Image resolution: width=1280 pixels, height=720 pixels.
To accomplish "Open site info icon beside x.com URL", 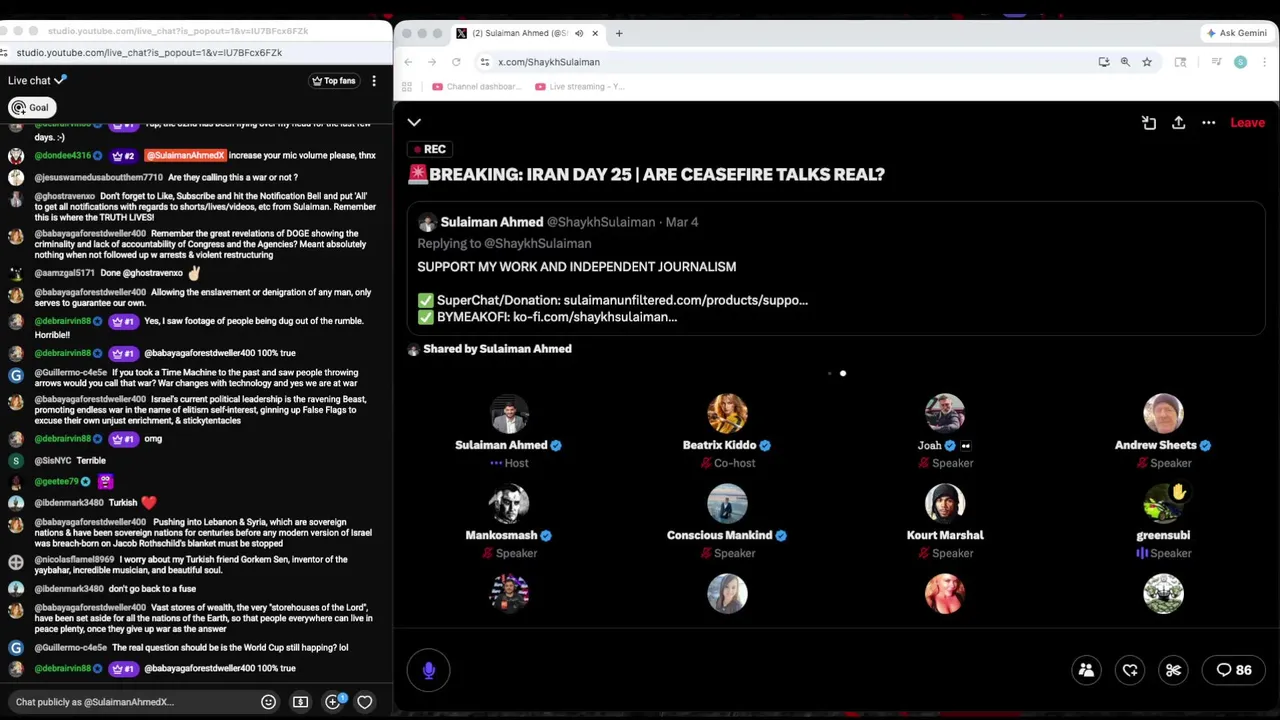I will [x=485, y=62].
